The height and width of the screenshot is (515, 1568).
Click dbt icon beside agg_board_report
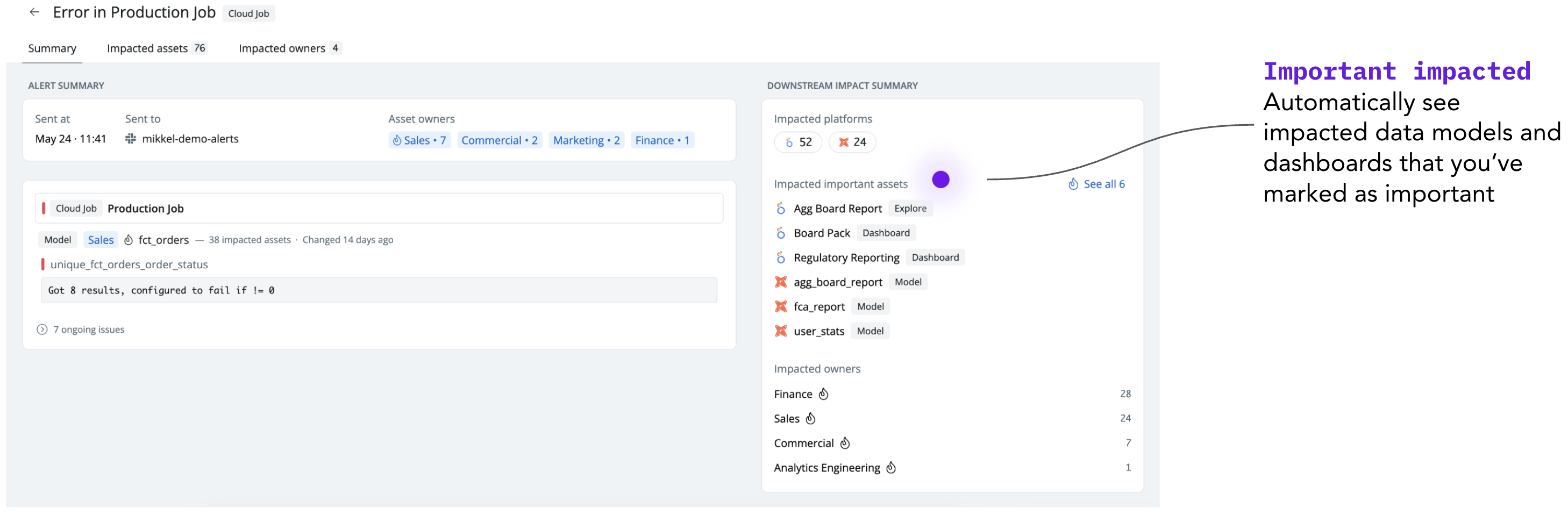click(781, 282)
